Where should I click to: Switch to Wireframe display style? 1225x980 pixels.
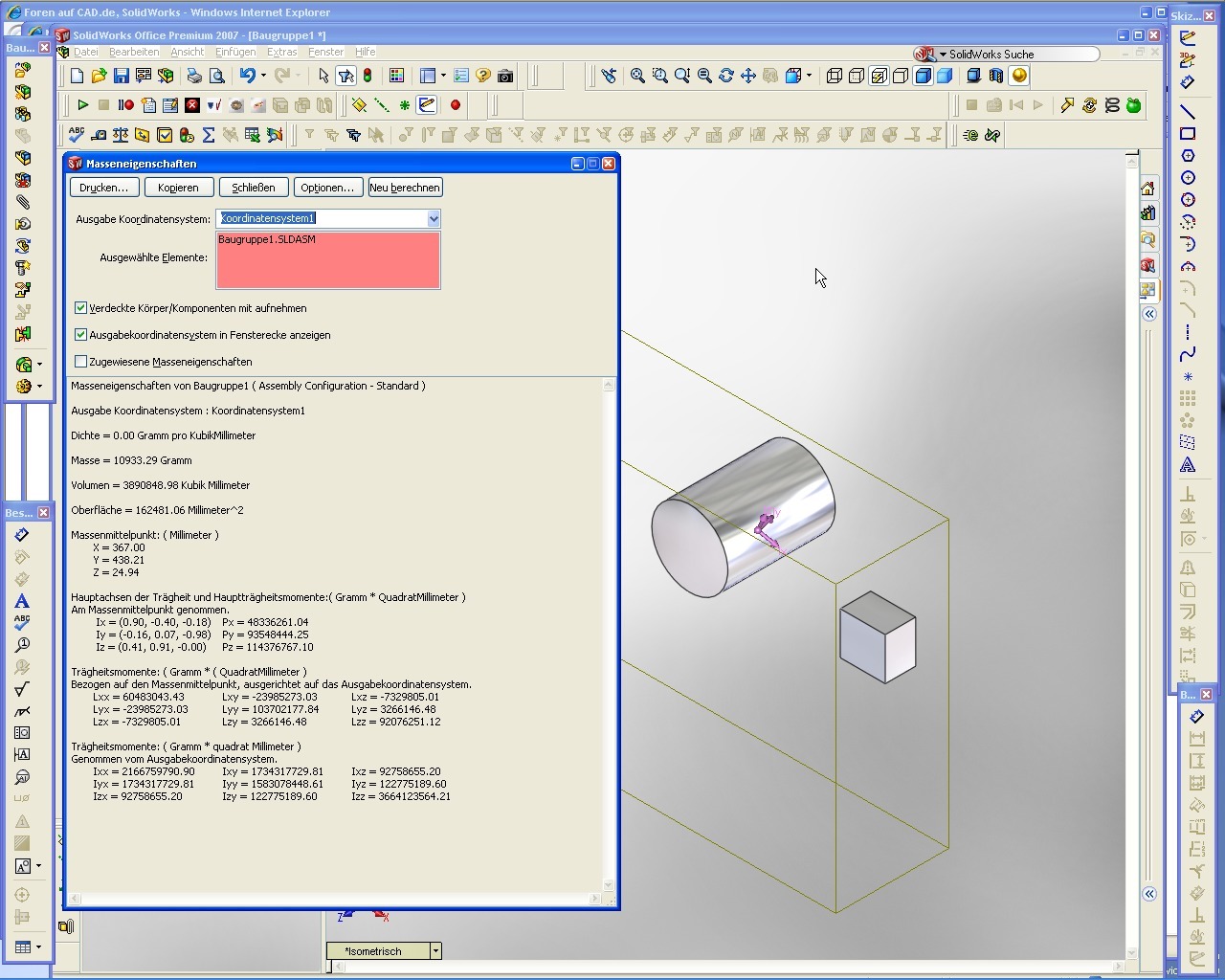[x=835, y=76]
